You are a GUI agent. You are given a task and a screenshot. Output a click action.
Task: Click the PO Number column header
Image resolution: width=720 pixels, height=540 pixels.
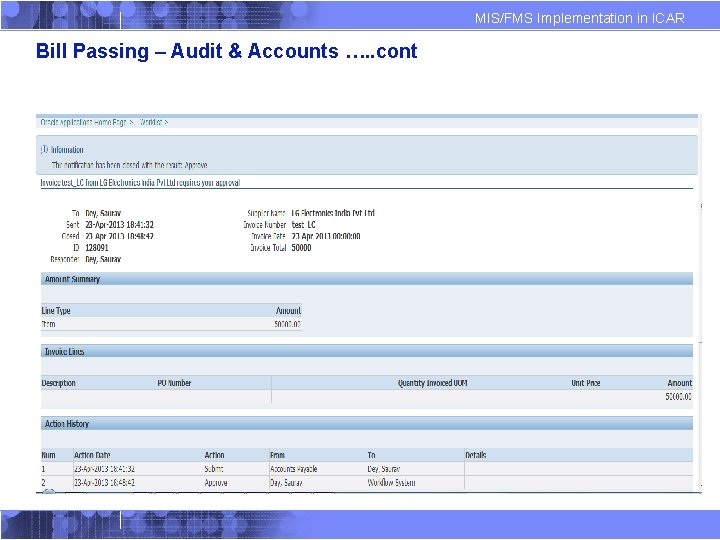(174, 383)
